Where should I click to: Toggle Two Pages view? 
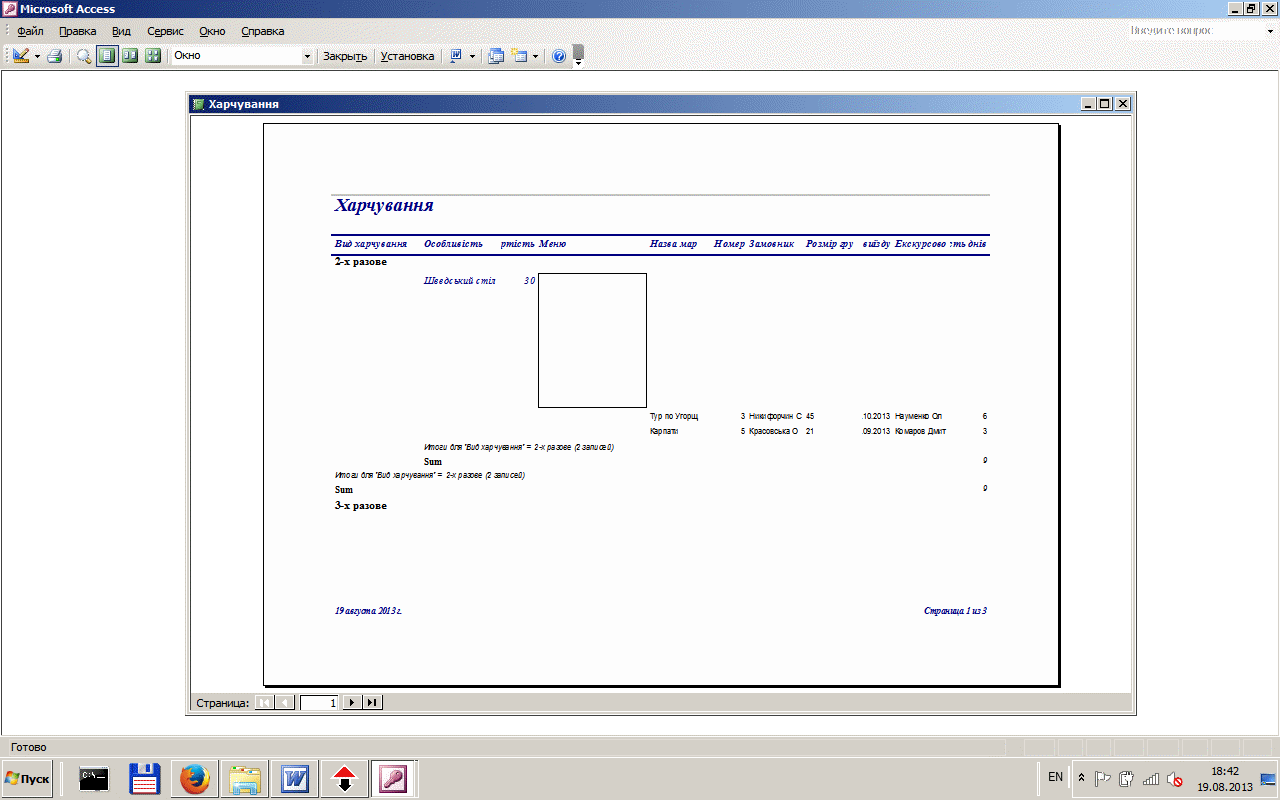pyautogui.click(x=130, y=56)
